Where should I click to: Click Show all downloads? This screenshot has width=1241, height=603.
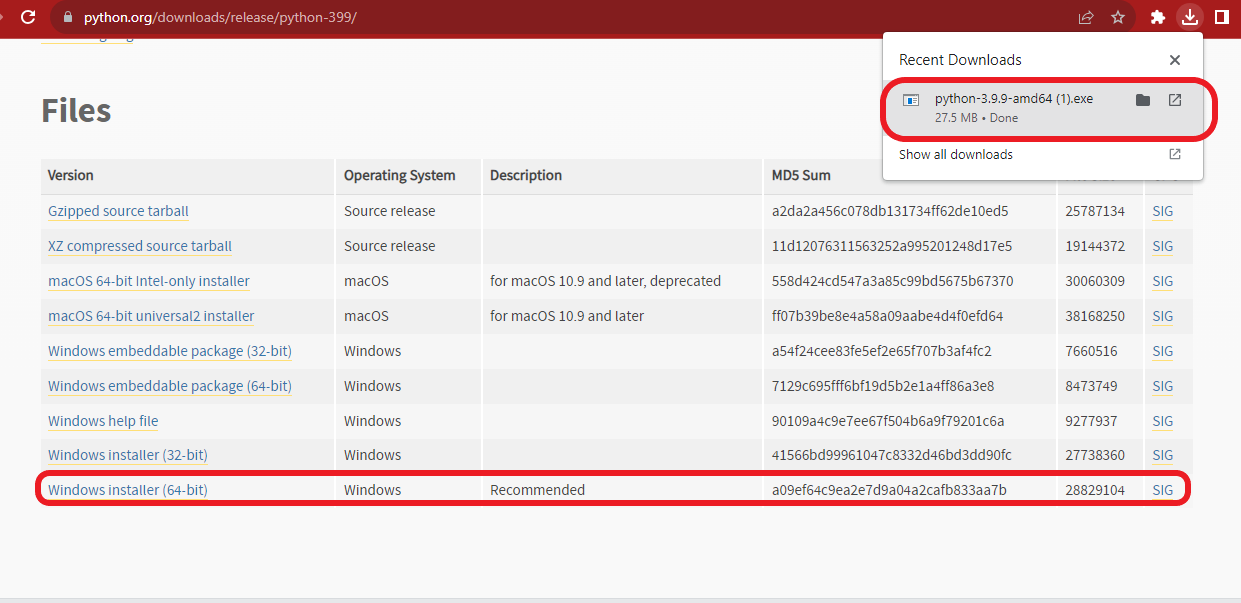(x=956, y=155)
